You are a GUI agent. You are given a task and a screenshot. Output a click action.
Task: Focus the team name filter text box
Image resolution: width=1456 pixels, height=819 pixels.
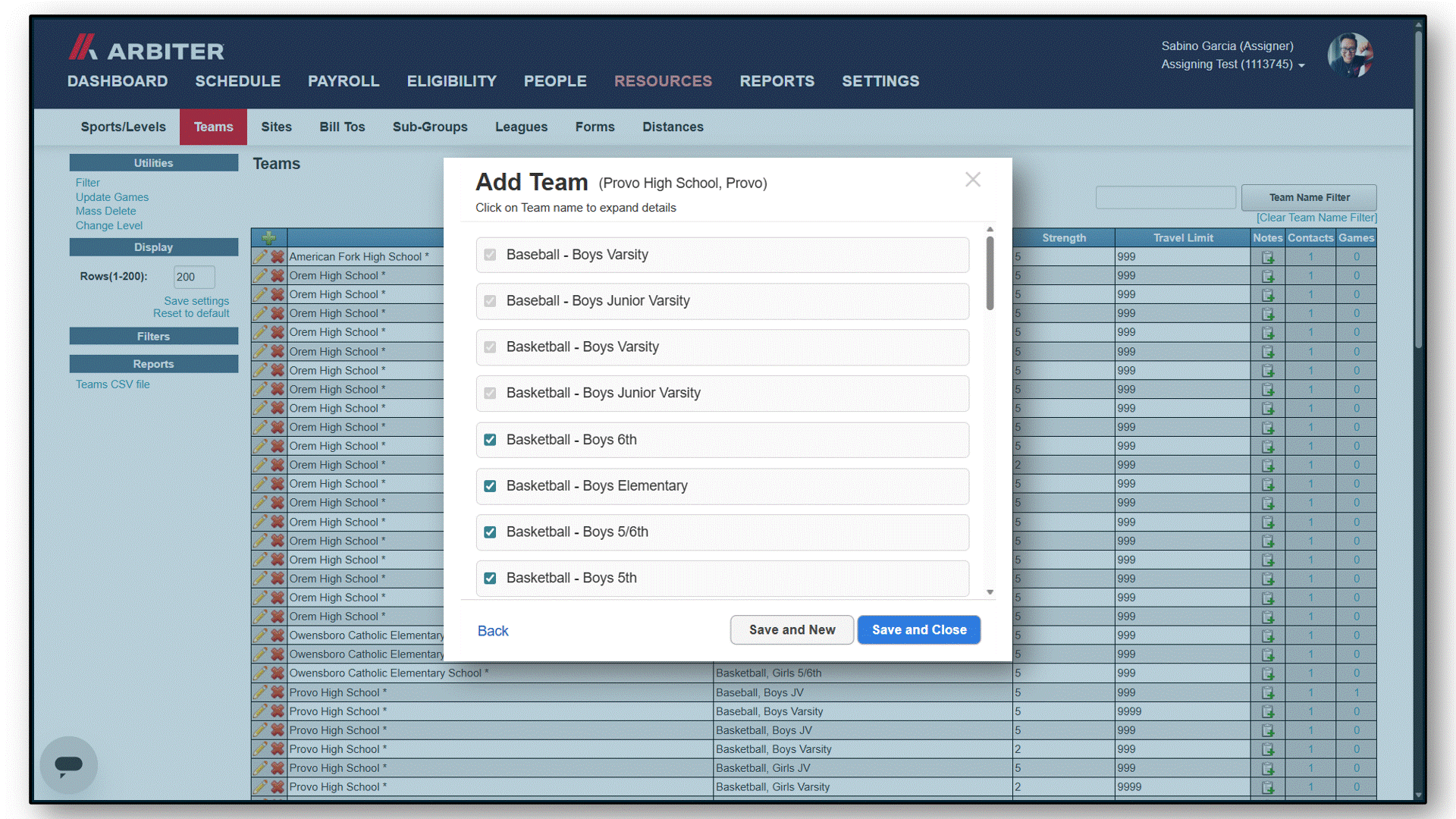(1166, 198)
